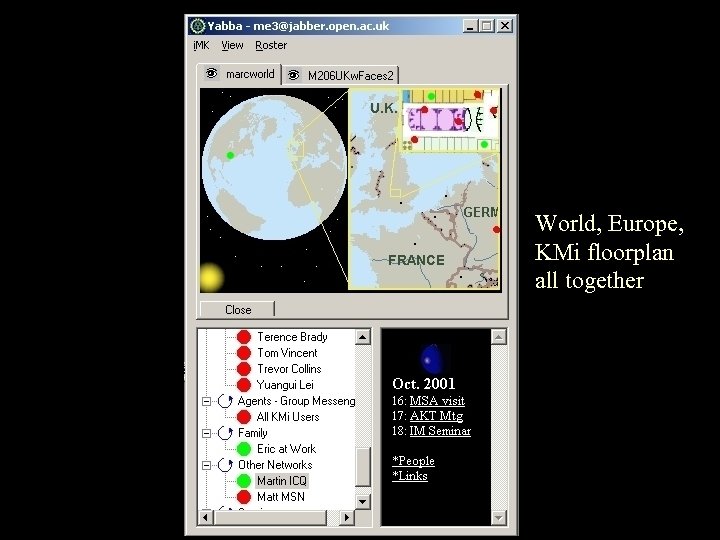Viewport: 720px width, 540px height.
Task: Click the red status icon for Yuangui Lei
Action: tap(244, 385)
